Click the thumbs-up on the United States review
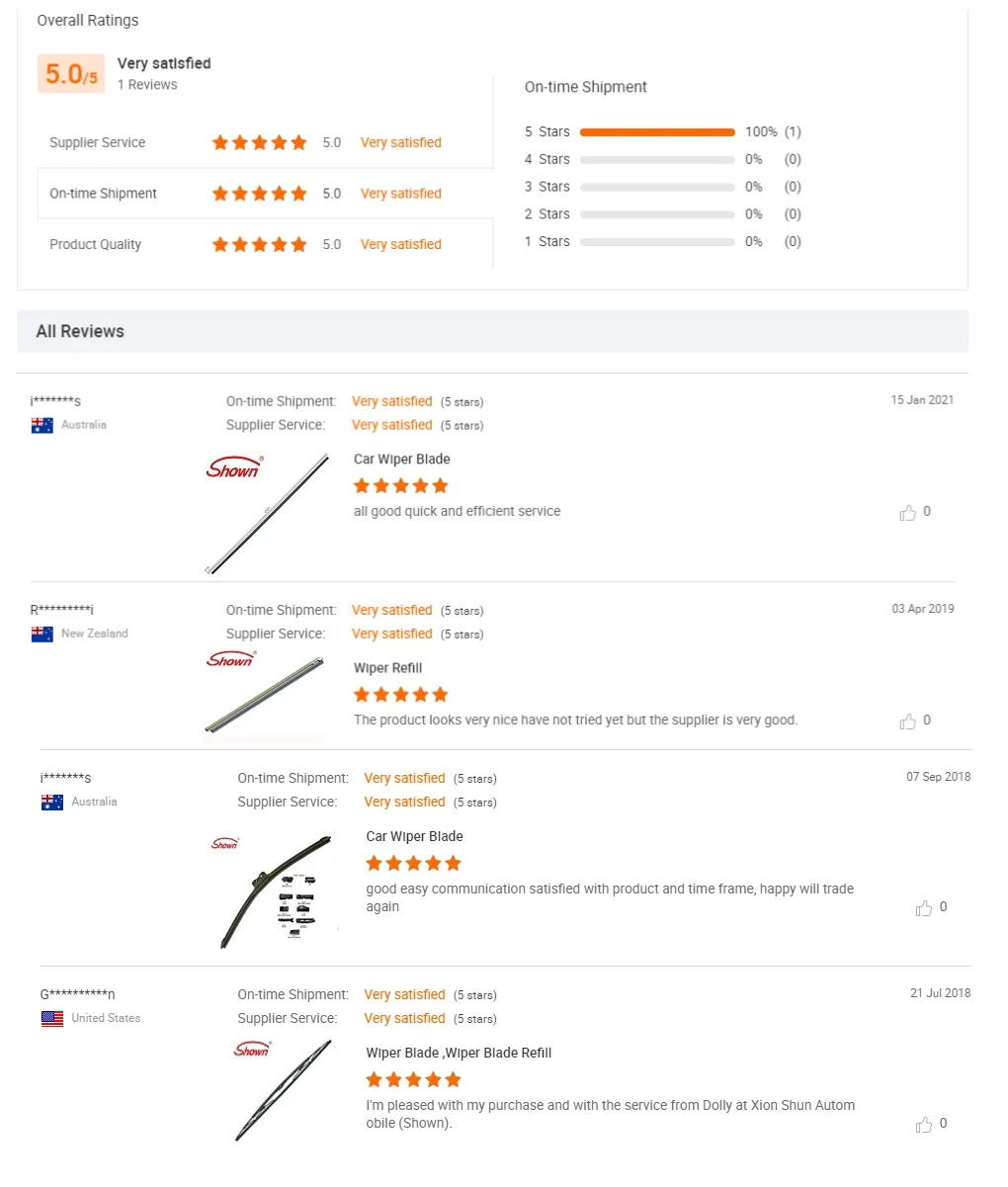The image size is (1008, 1187). tap(924, 1124)
